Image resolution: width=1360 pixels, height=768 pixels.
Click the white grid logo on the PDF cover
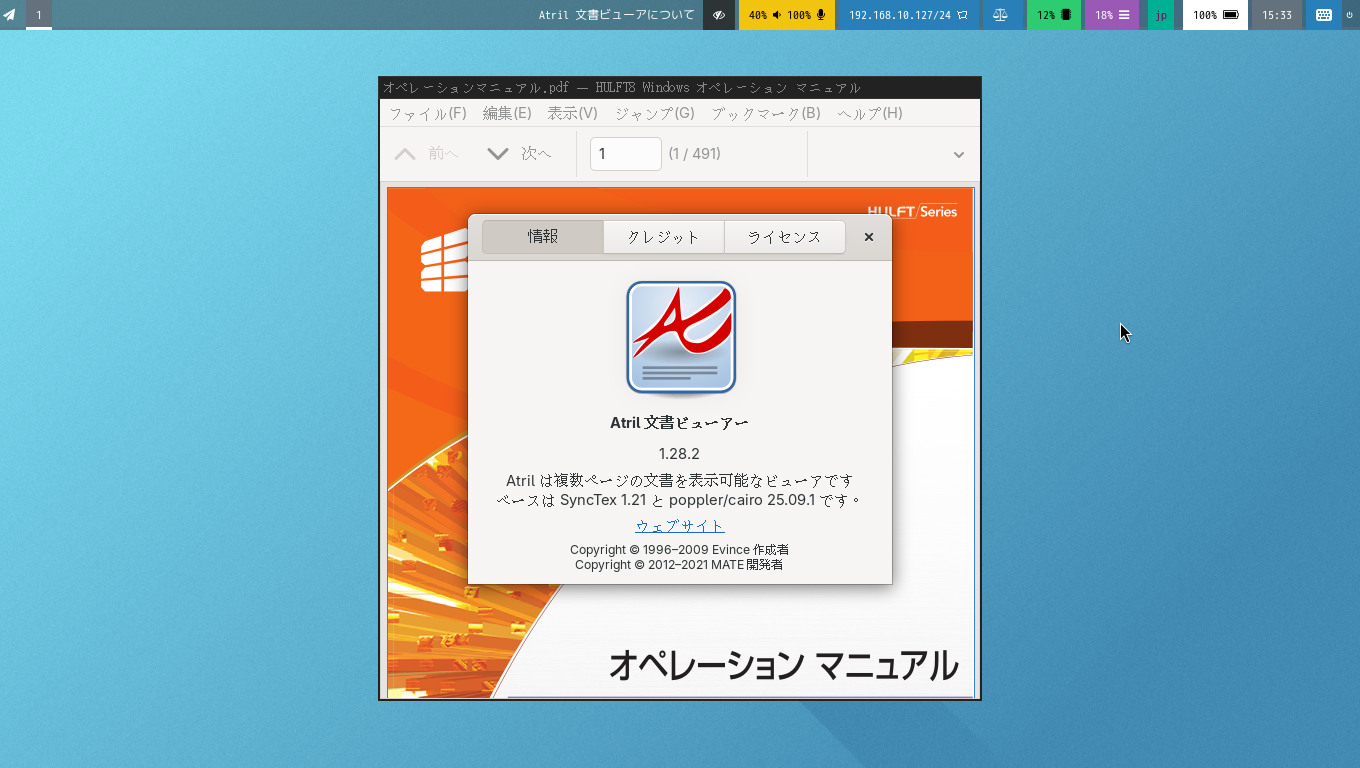point(444,261)
